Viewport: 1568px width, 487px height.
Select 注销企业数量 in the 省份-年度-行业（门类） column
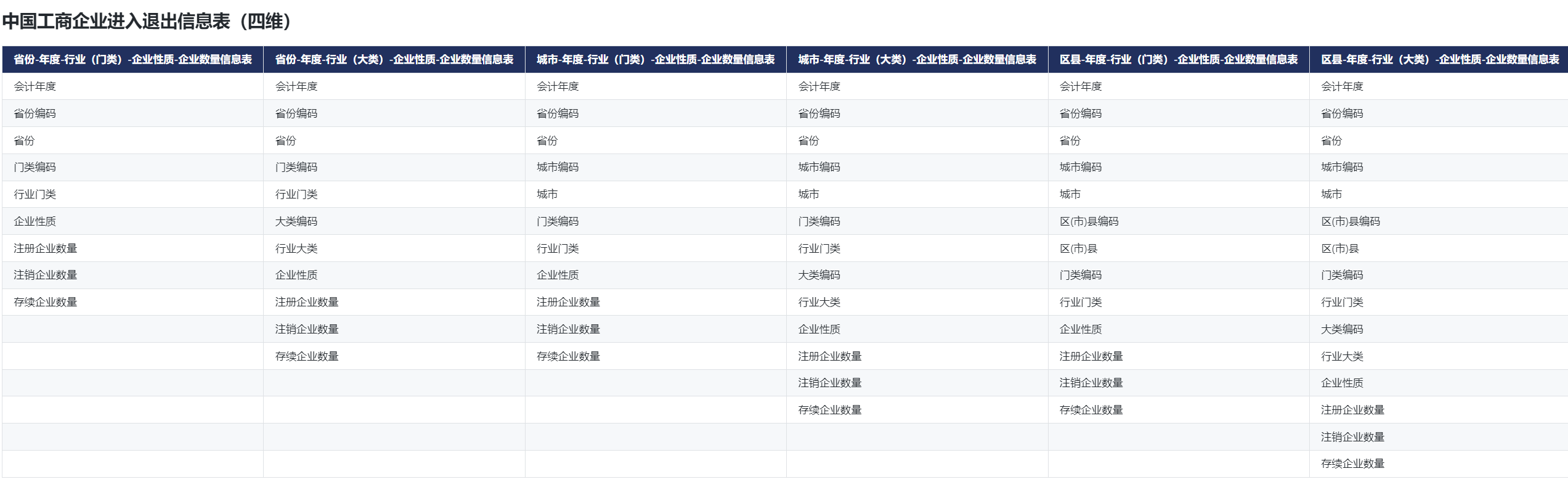tap(46, 275)
